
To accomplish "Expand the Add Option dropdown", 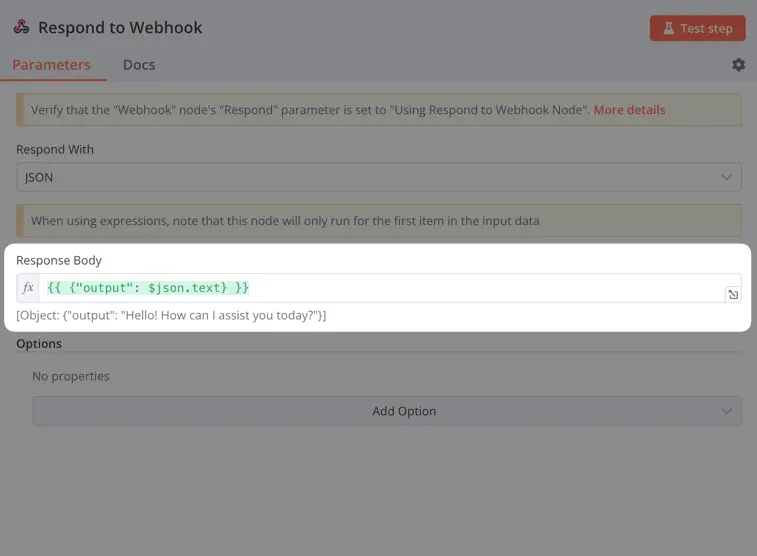I will 386,411.
